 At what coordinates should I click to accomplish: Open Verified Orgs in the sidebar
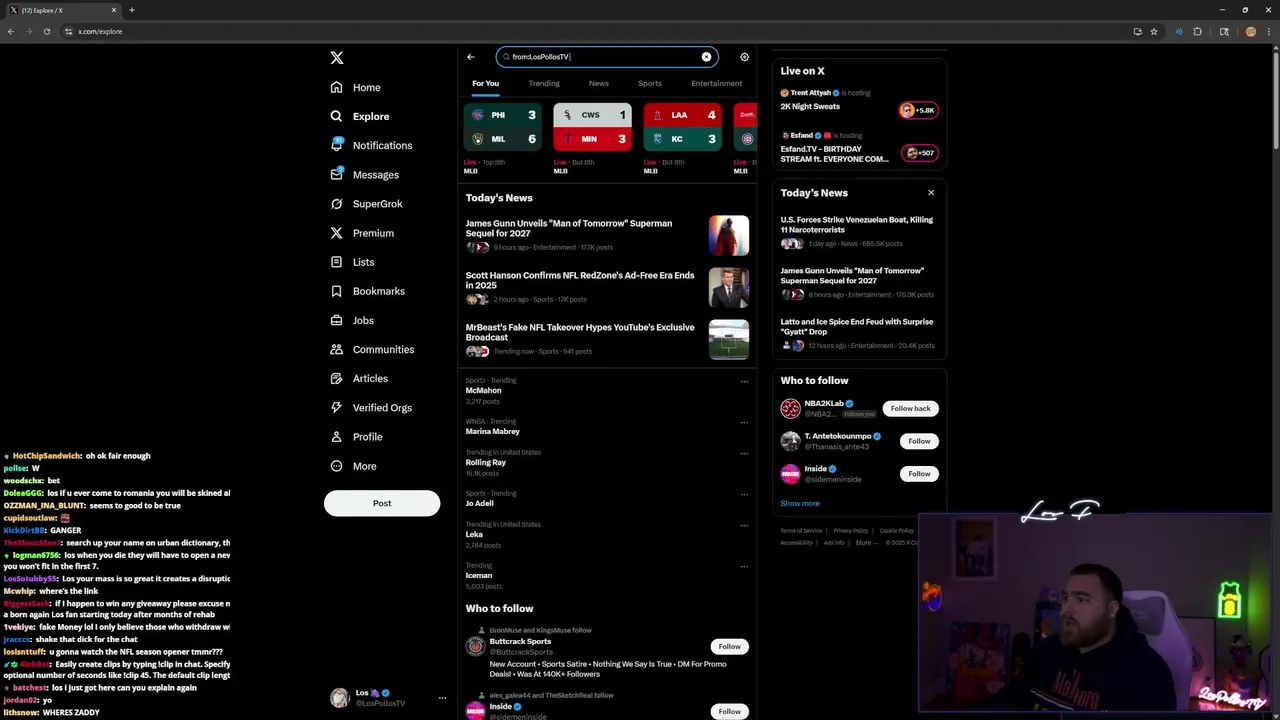click(x=371, y=407)
